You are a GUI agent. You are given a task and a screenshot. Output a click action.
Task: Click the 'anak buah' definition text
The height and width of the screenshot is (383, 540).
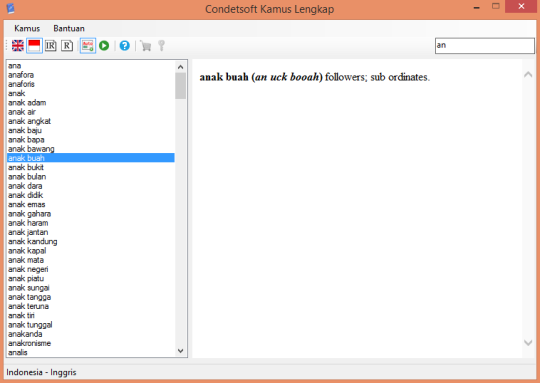point(315,77)
